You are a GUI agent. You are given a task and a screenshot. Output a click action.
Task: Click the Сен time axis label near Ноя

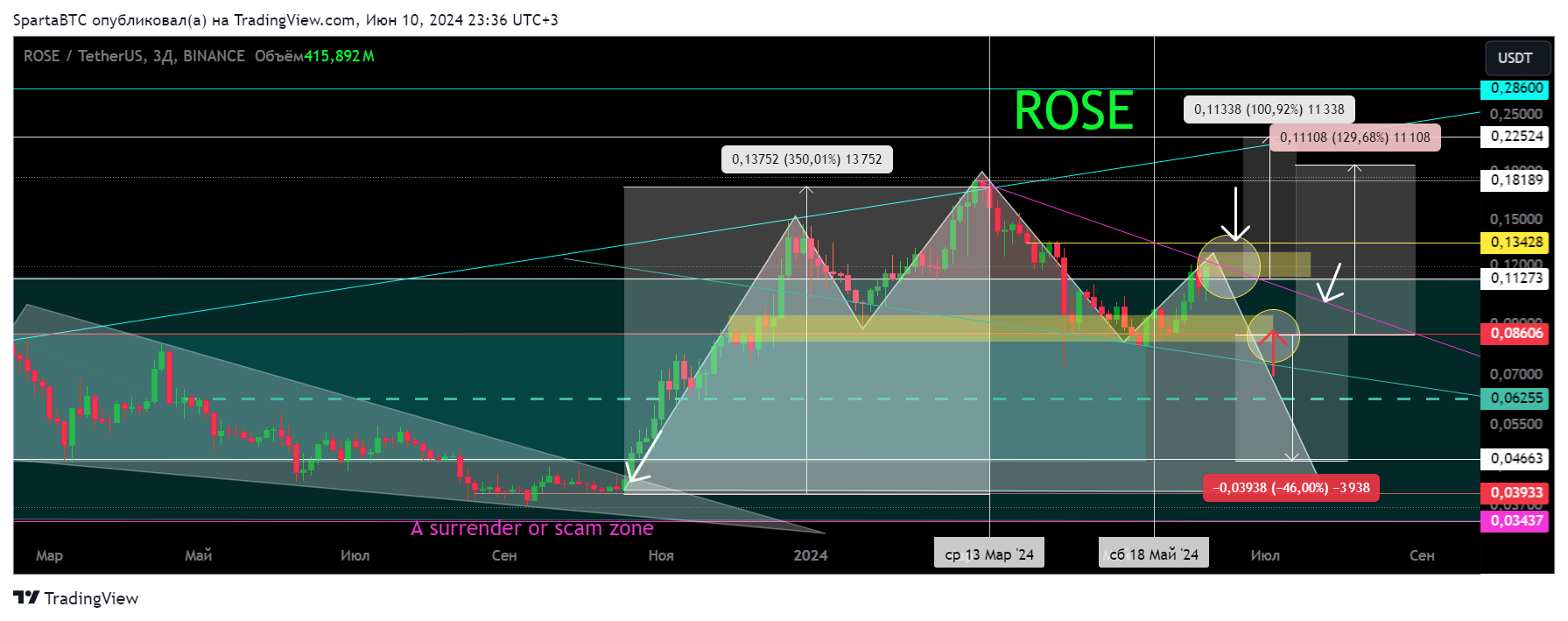(x=504, y=555)
